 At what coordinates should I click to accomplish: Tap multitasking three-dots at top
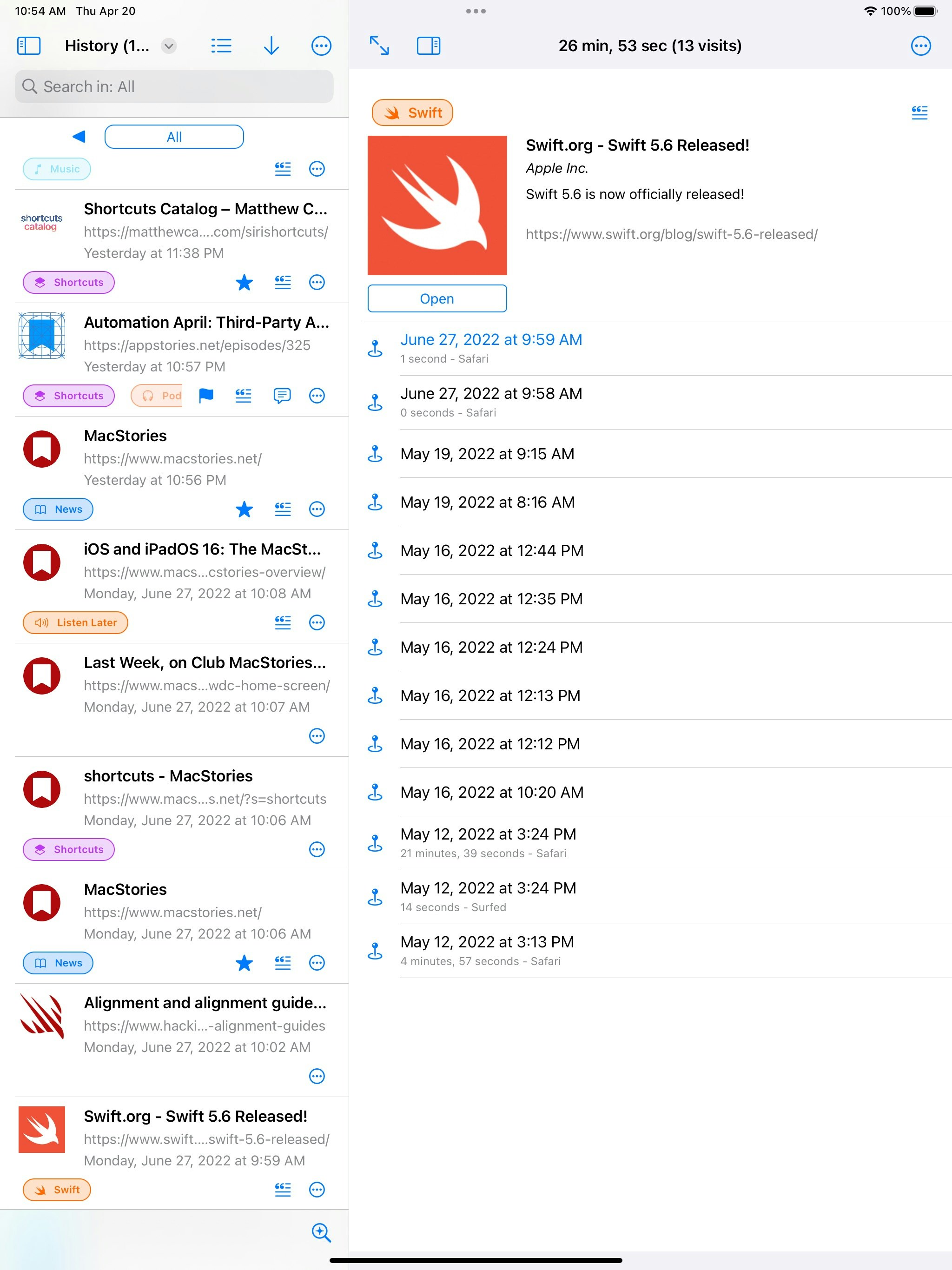pos(476,11)
